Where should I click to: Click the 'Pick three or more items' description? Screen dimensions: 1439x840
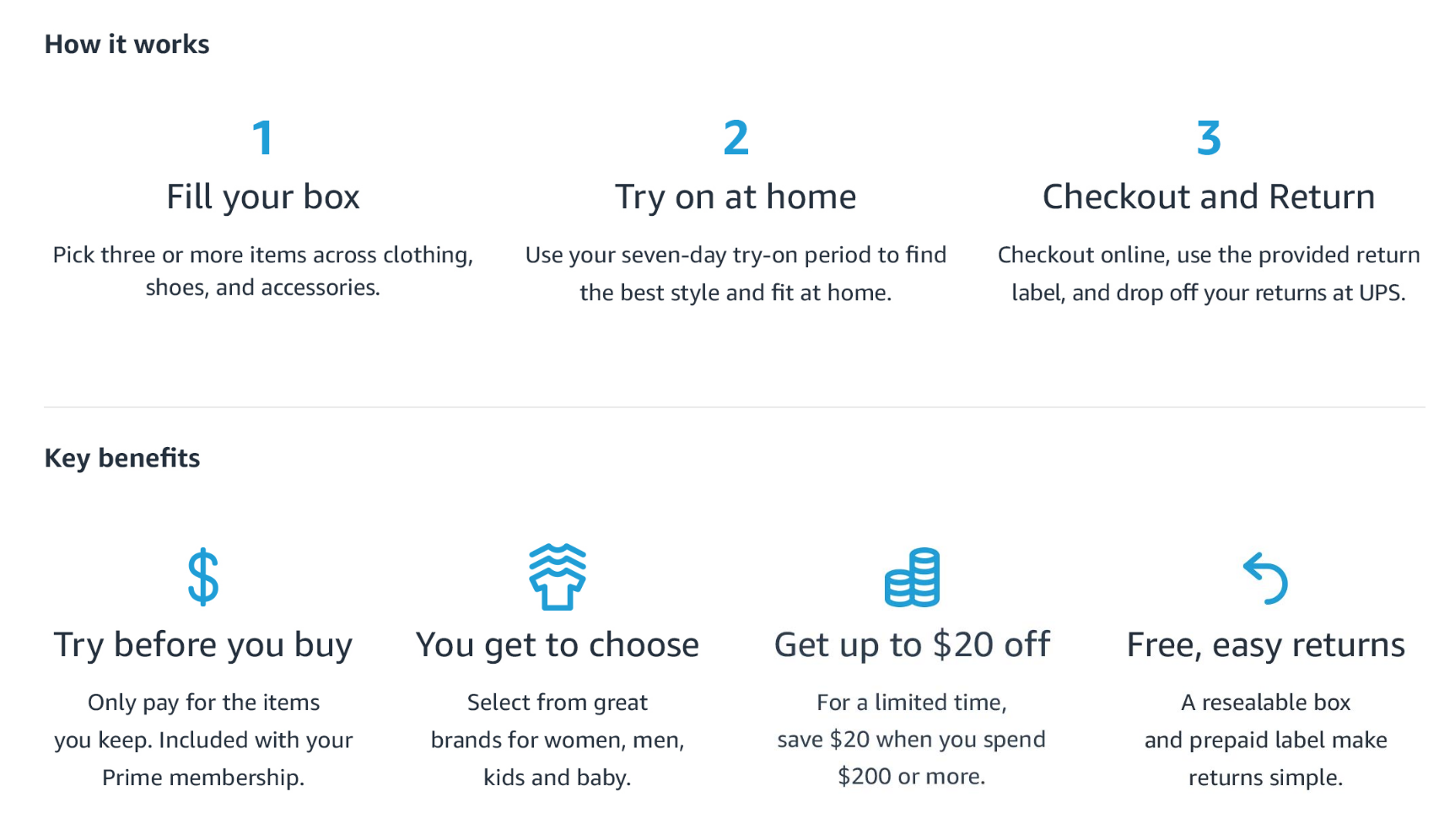click(263, 272)
